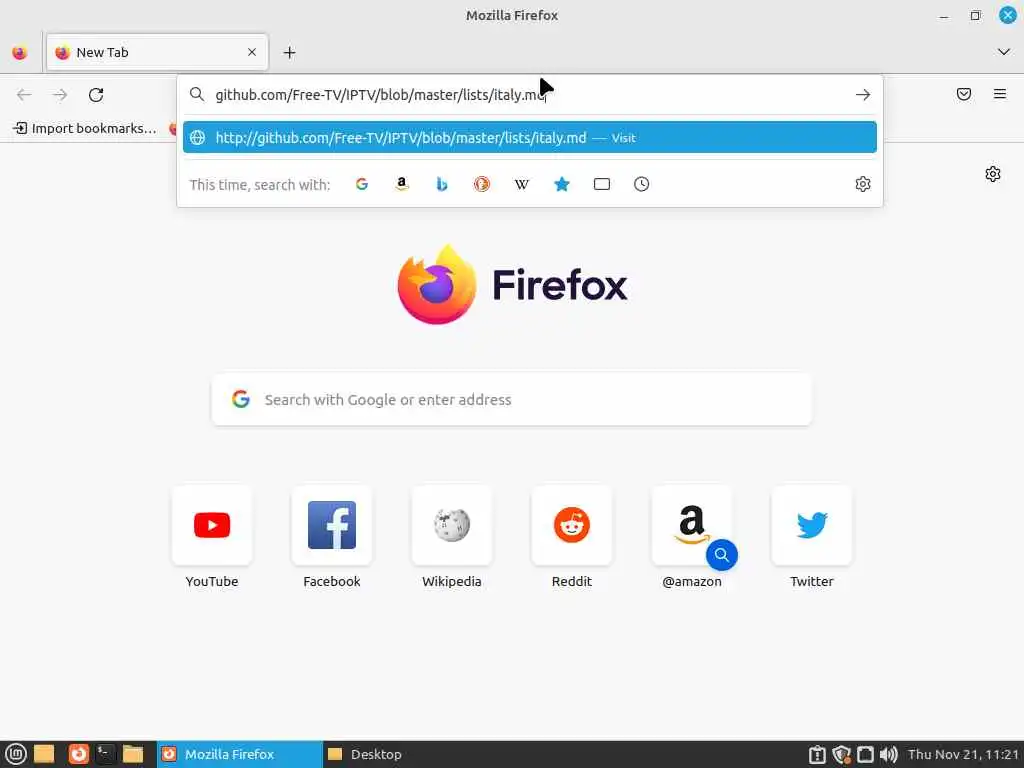
Task: Search this time with Bing icon
Action: pyautogui.click(x=441, y=184)
